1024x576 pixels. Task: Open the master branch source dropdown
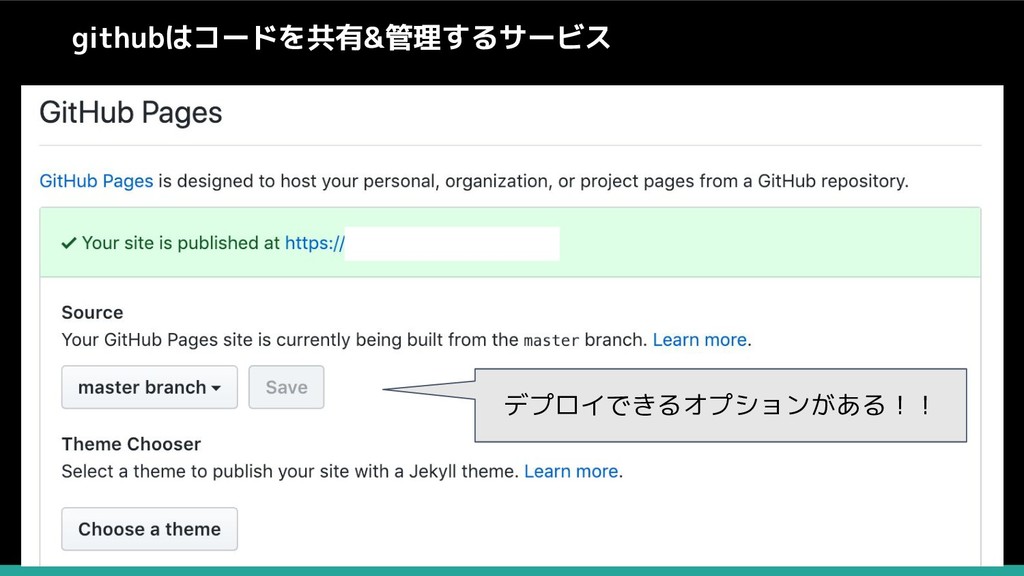pos(150,387)
